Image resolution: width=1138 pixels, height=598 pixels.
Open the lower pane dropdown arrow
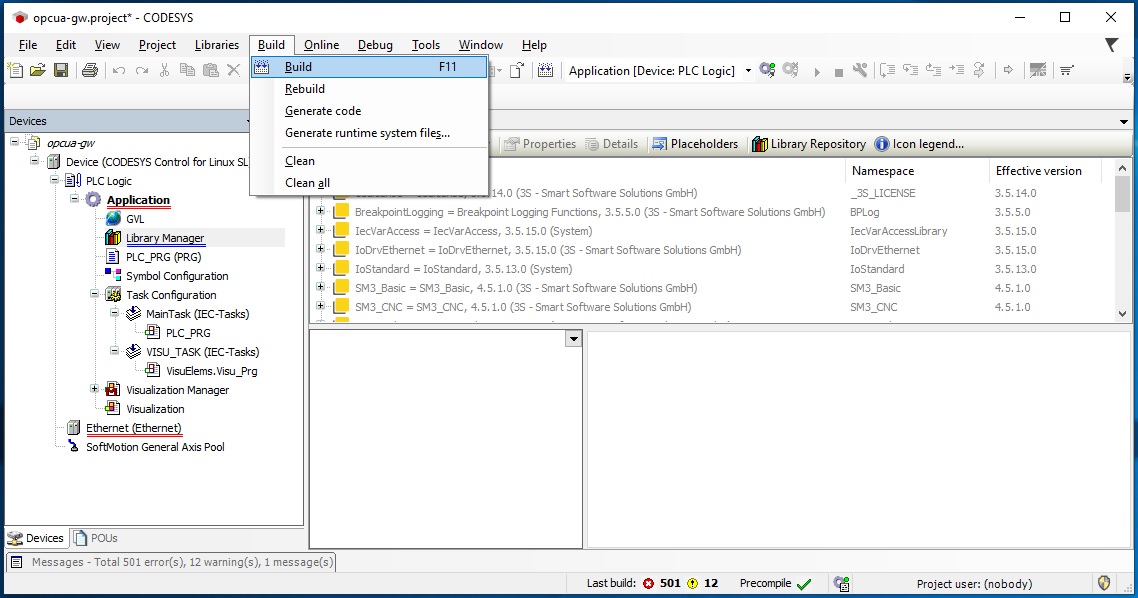tap(573, 339)
